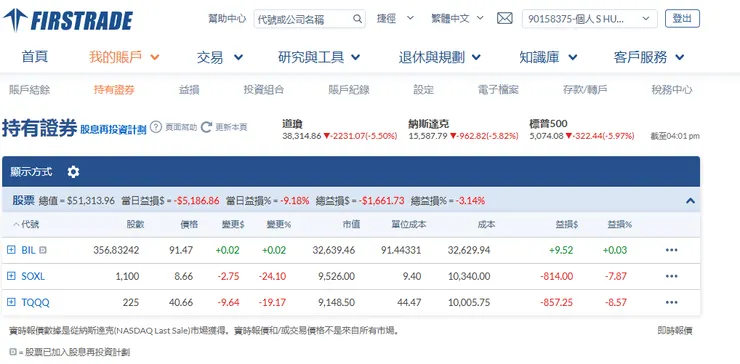Sort by 益損% column header
This screenshot has height=364, width=740.
tap(619, 224)
